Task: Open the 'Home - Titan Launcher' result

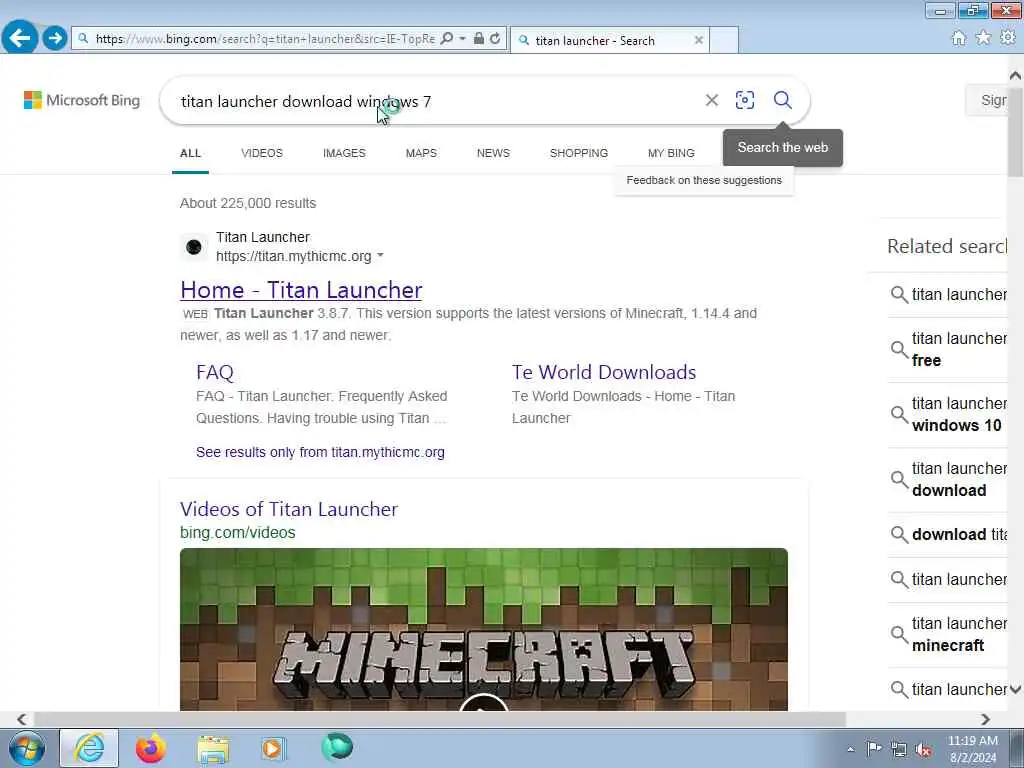Action: [x=301, y=290]
